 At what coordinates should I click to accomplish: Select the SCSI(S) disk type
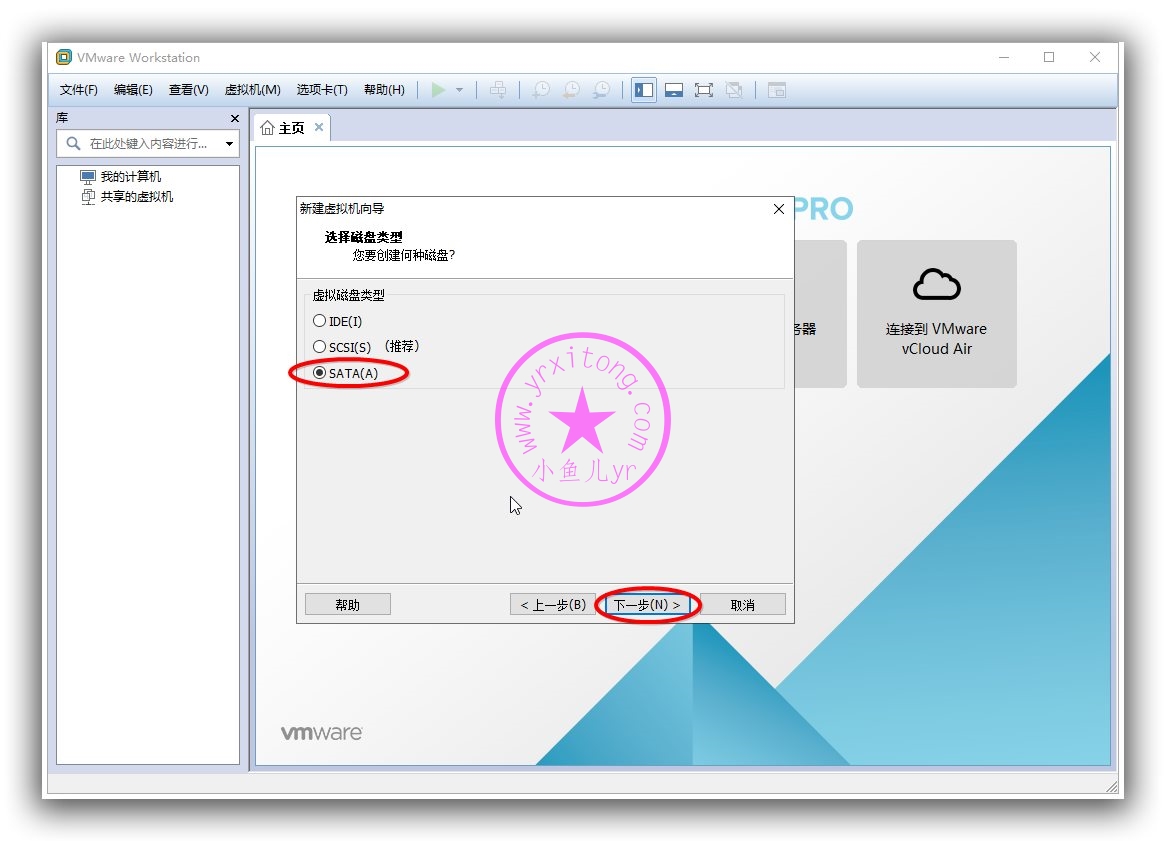[x=342, y=347]
